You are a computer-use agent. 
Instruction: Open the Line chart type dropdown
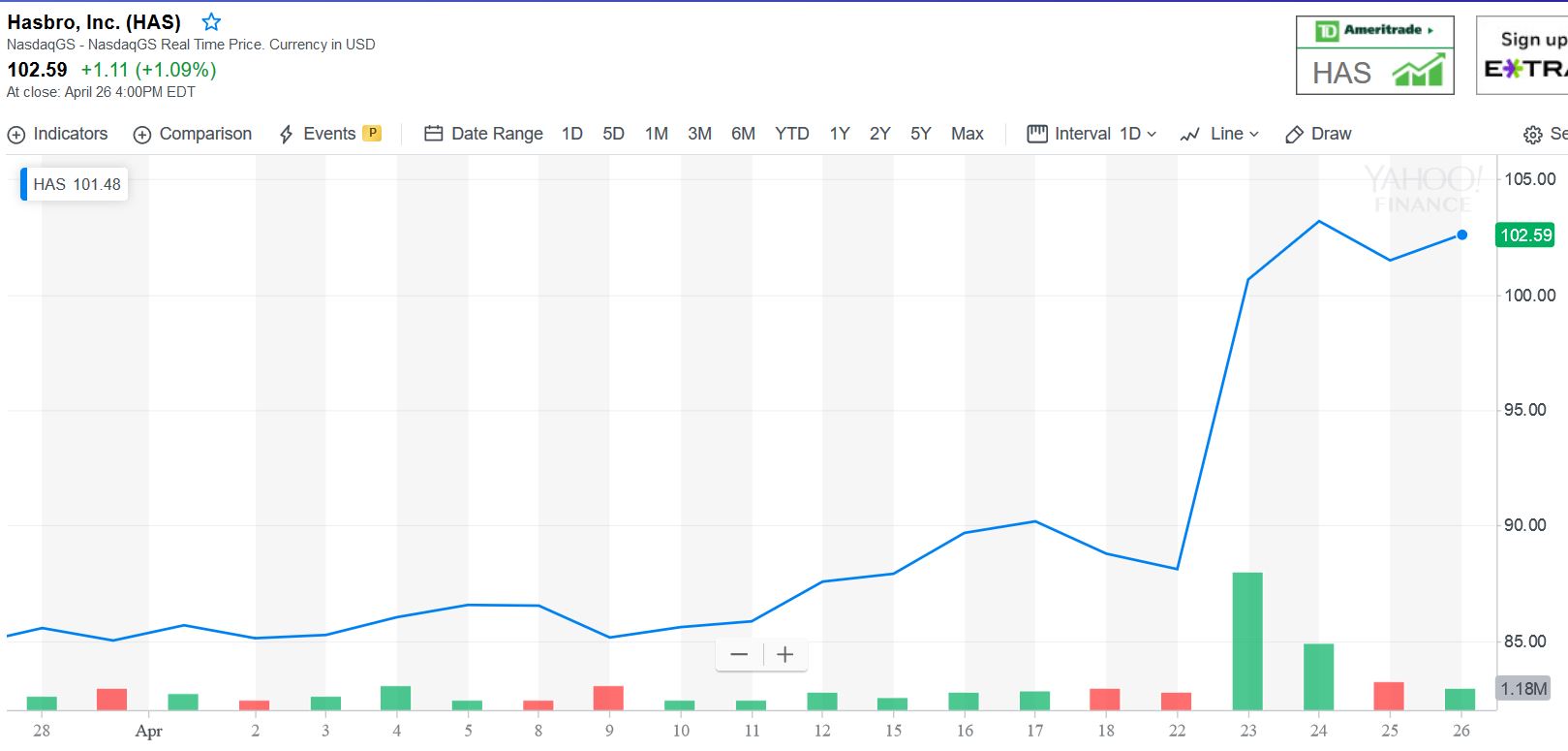(x=1219, y=134)
